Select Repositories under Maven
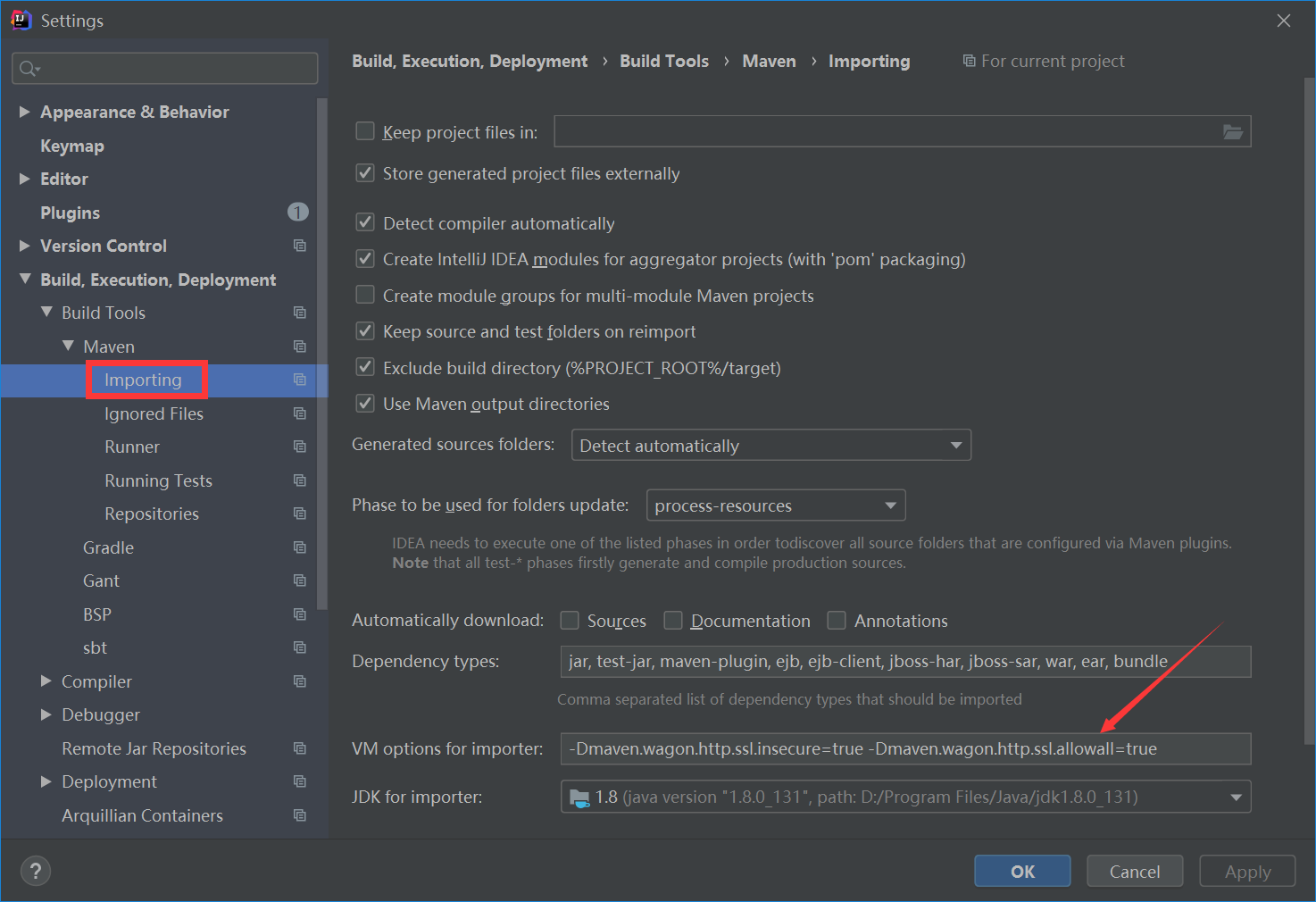 pyautogui.click(x=152, y=514)
